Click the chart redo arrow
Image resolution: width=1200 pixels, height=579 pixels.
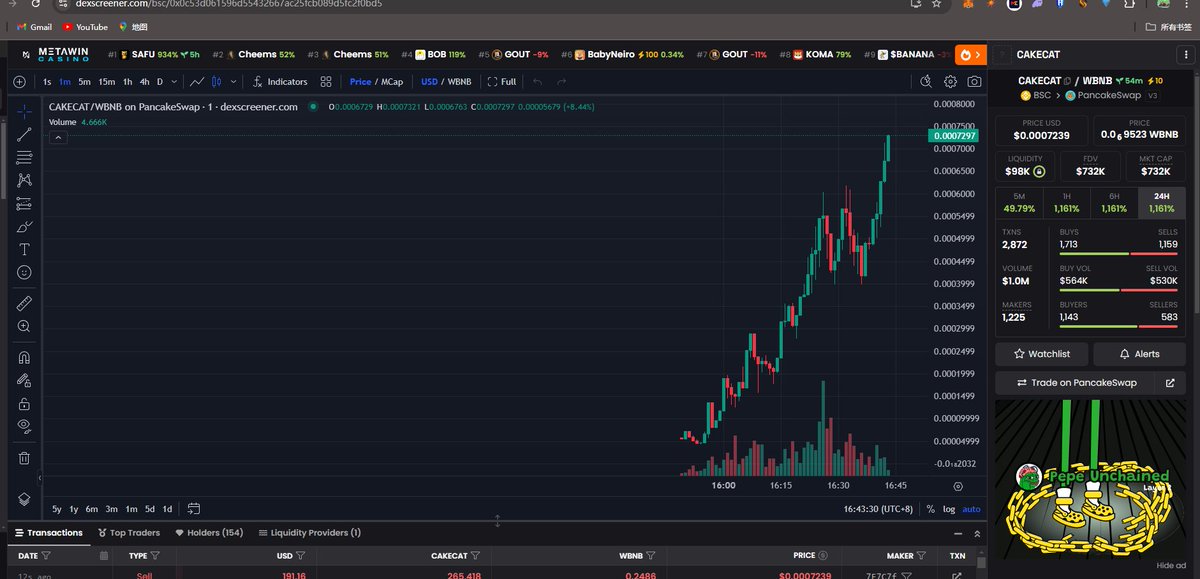pyautogui.click(x=561, y=82)
